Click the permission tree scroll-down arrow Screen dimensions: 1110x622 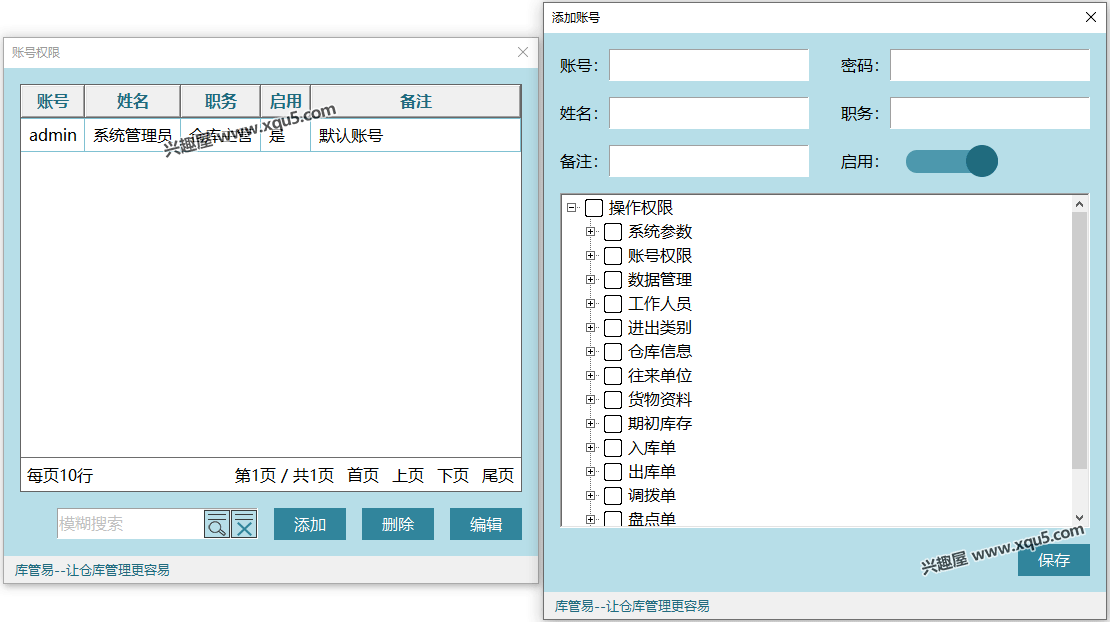coord(1080,517)
